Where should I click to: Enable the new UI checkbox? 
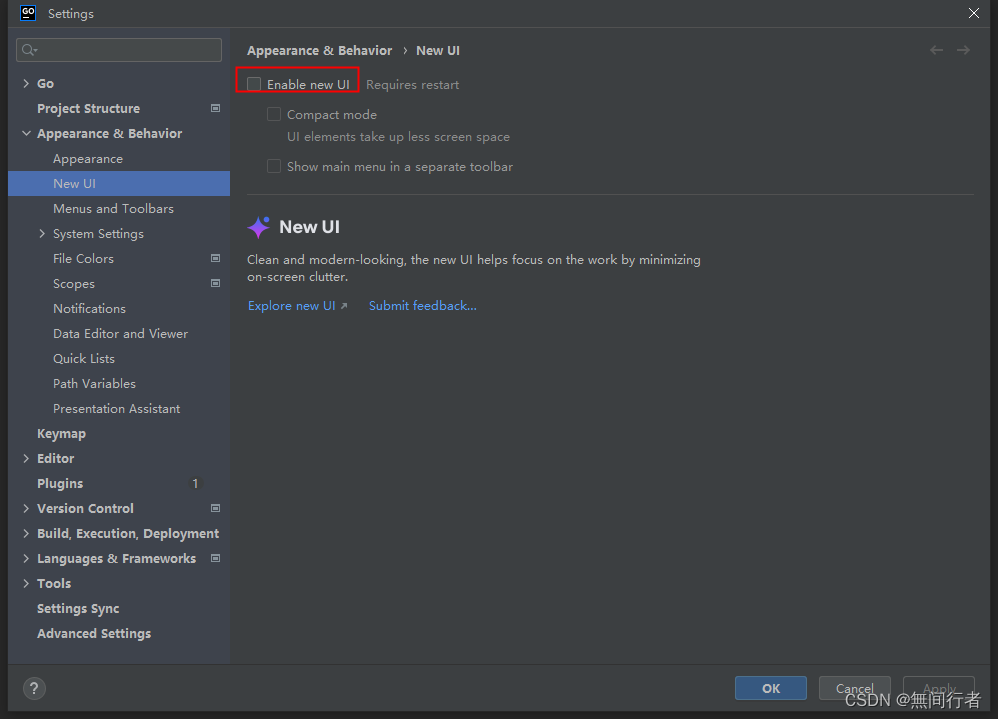(x=254, y=84)
